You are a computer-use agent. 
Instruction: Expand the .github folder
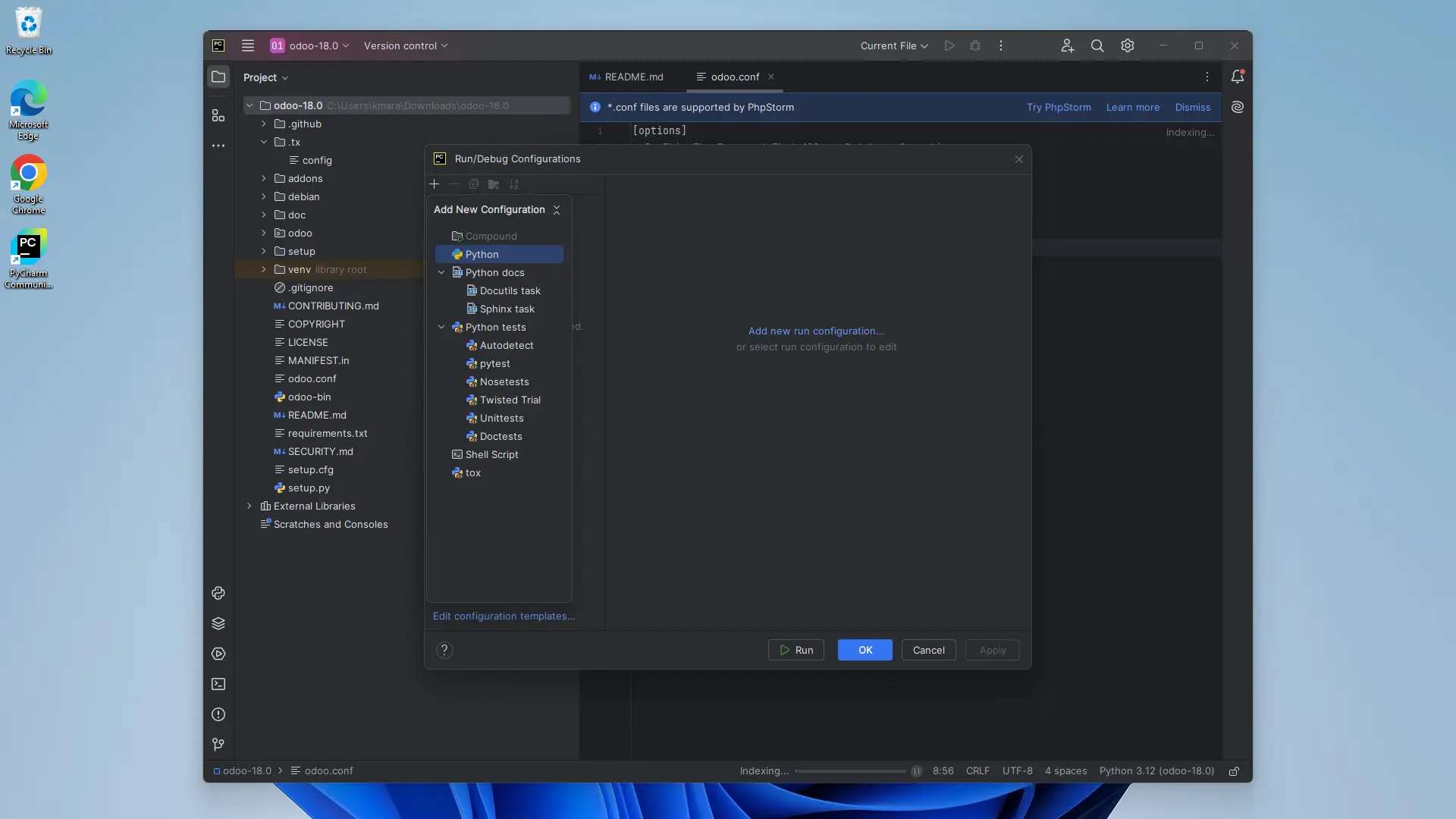(264, 124)
